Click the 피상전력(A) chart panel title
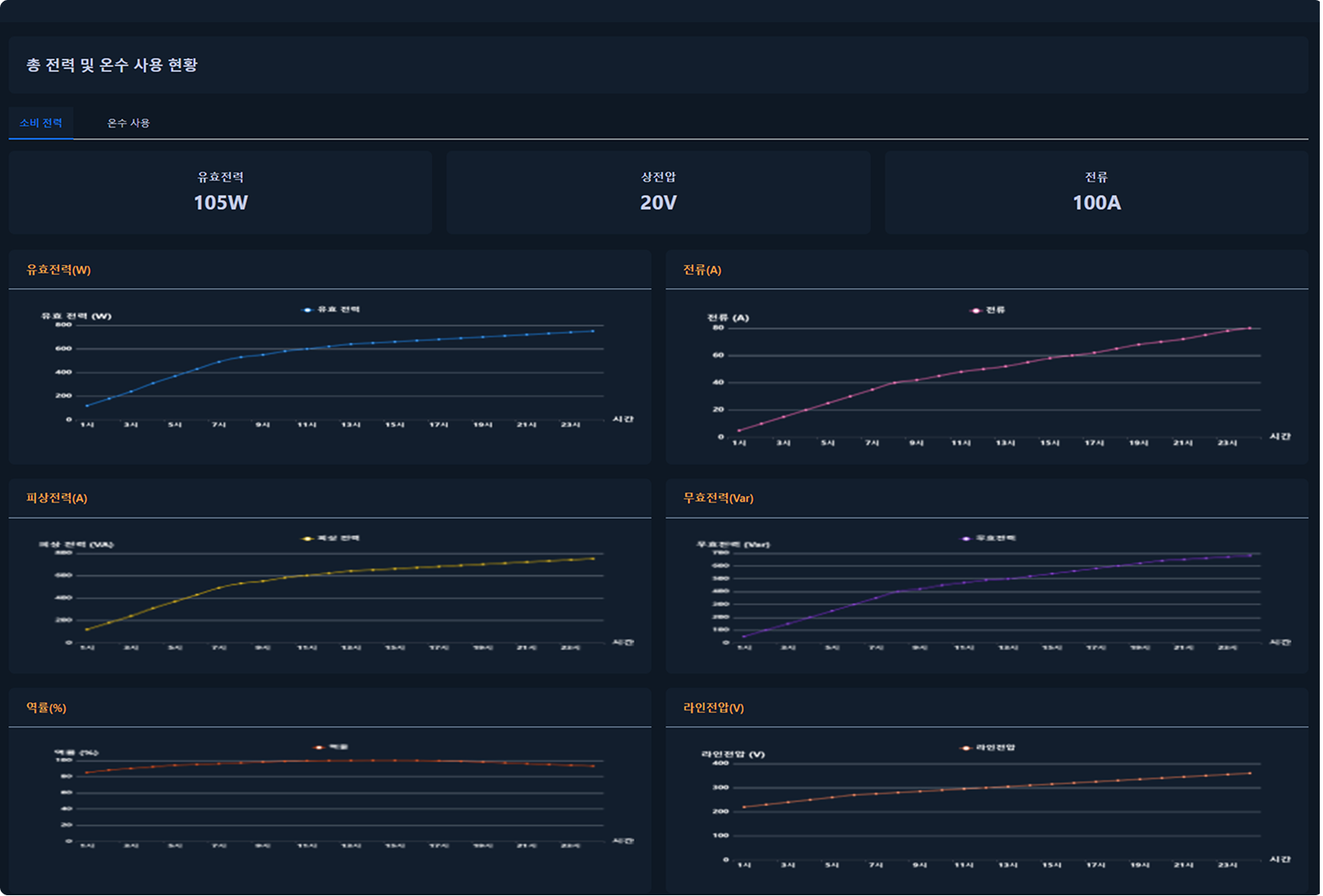The image size is (1323, 896). [x=56, y=498]
